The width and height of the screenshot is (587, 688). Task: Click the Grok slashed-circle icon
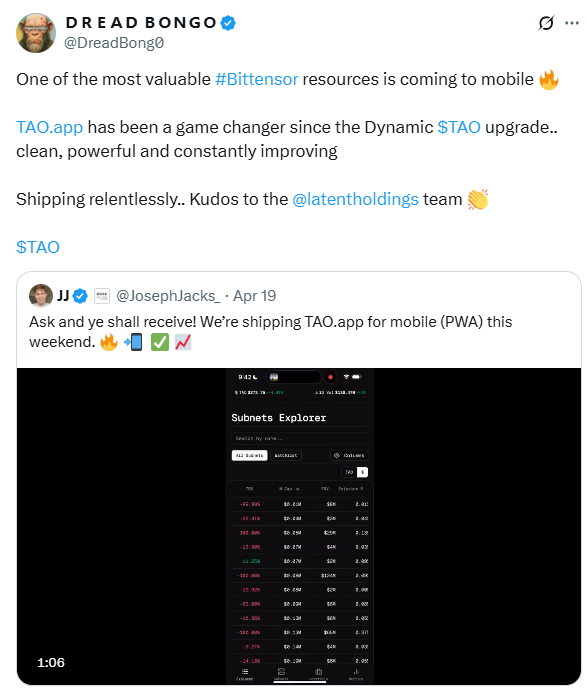(546, 23)
